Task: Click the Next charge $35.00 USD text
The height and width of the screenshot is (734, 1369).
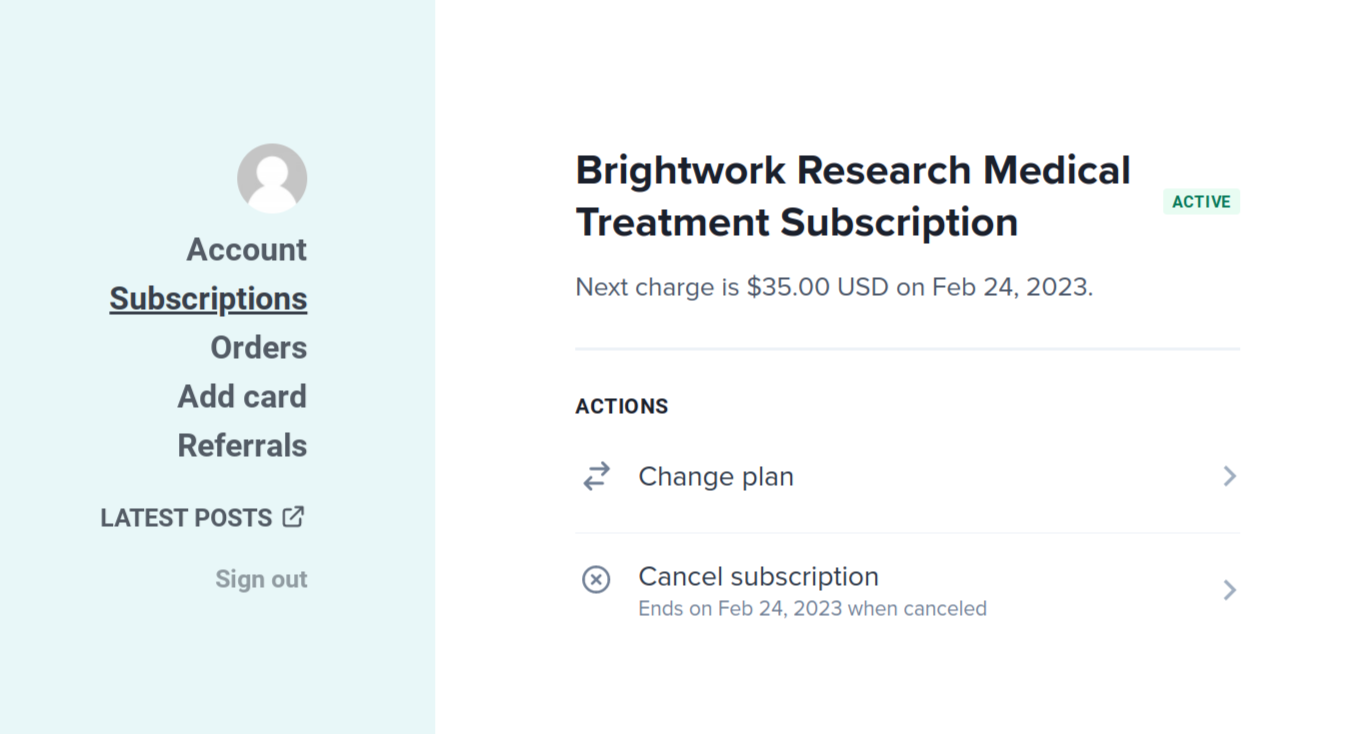Action: click(x=834, y=287)
